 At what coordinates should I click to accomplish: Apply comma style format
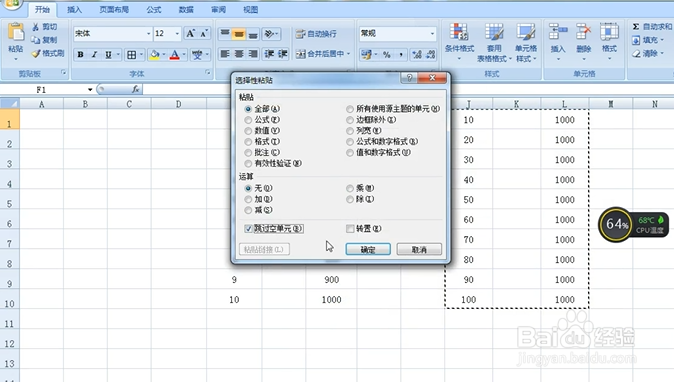(401, 55)
